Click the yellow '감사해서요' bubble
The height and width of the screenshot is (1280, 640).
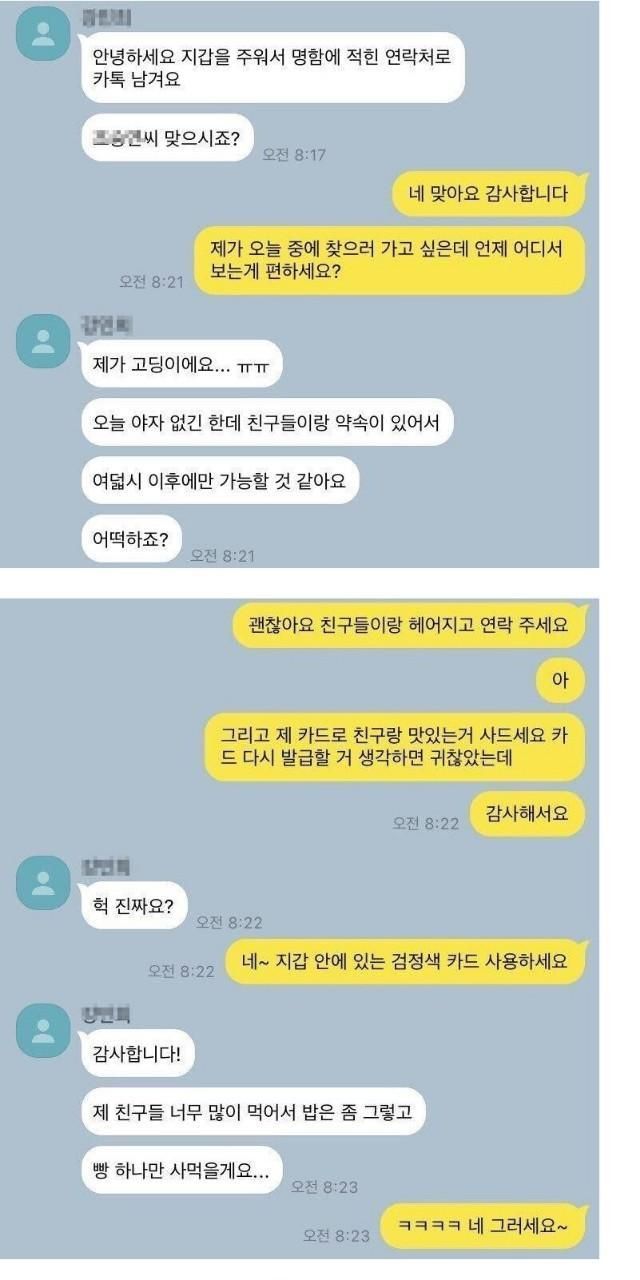coord(527,813)
